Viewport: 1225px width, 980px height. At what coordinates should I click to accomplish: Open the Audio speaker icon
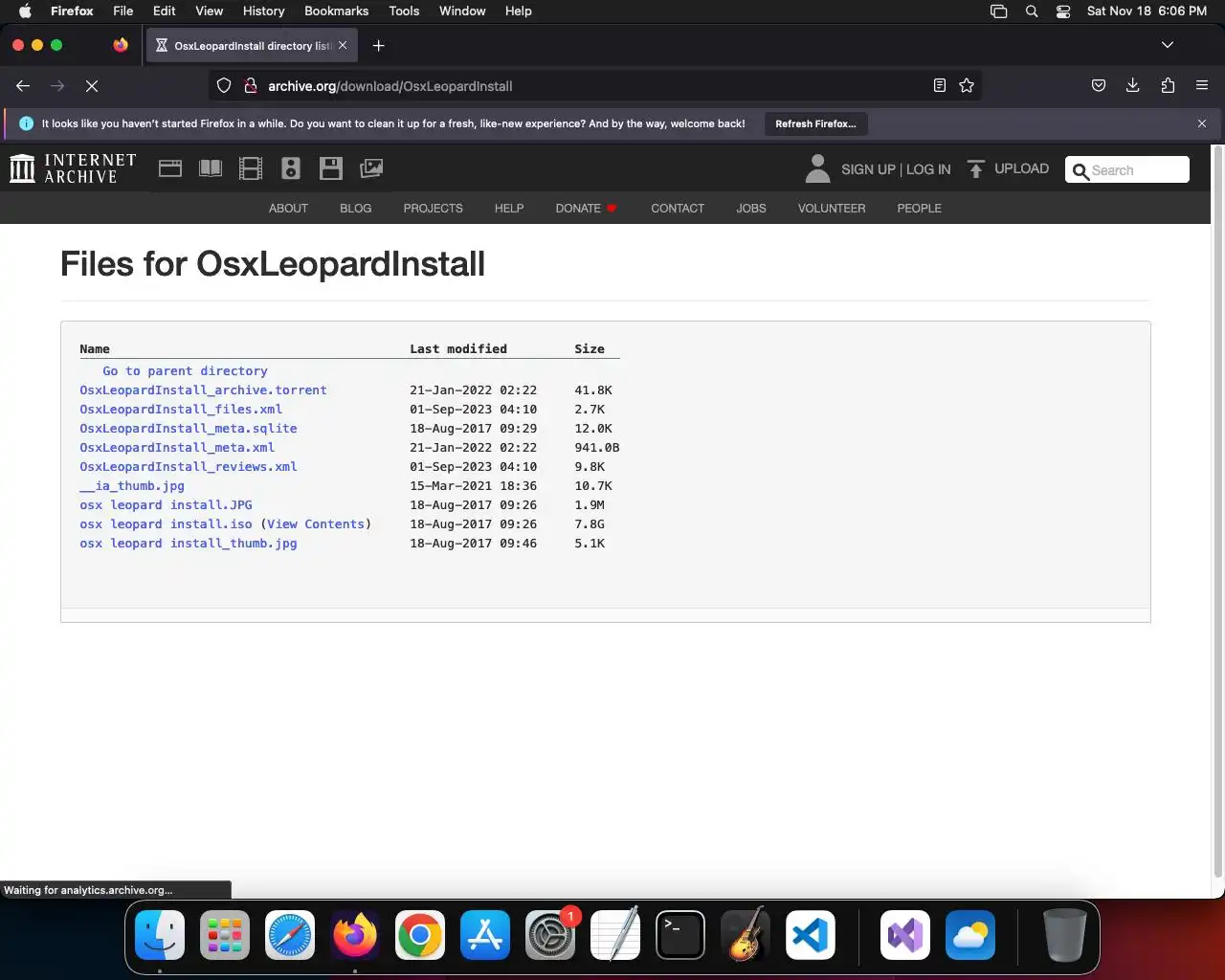point(291,168)
